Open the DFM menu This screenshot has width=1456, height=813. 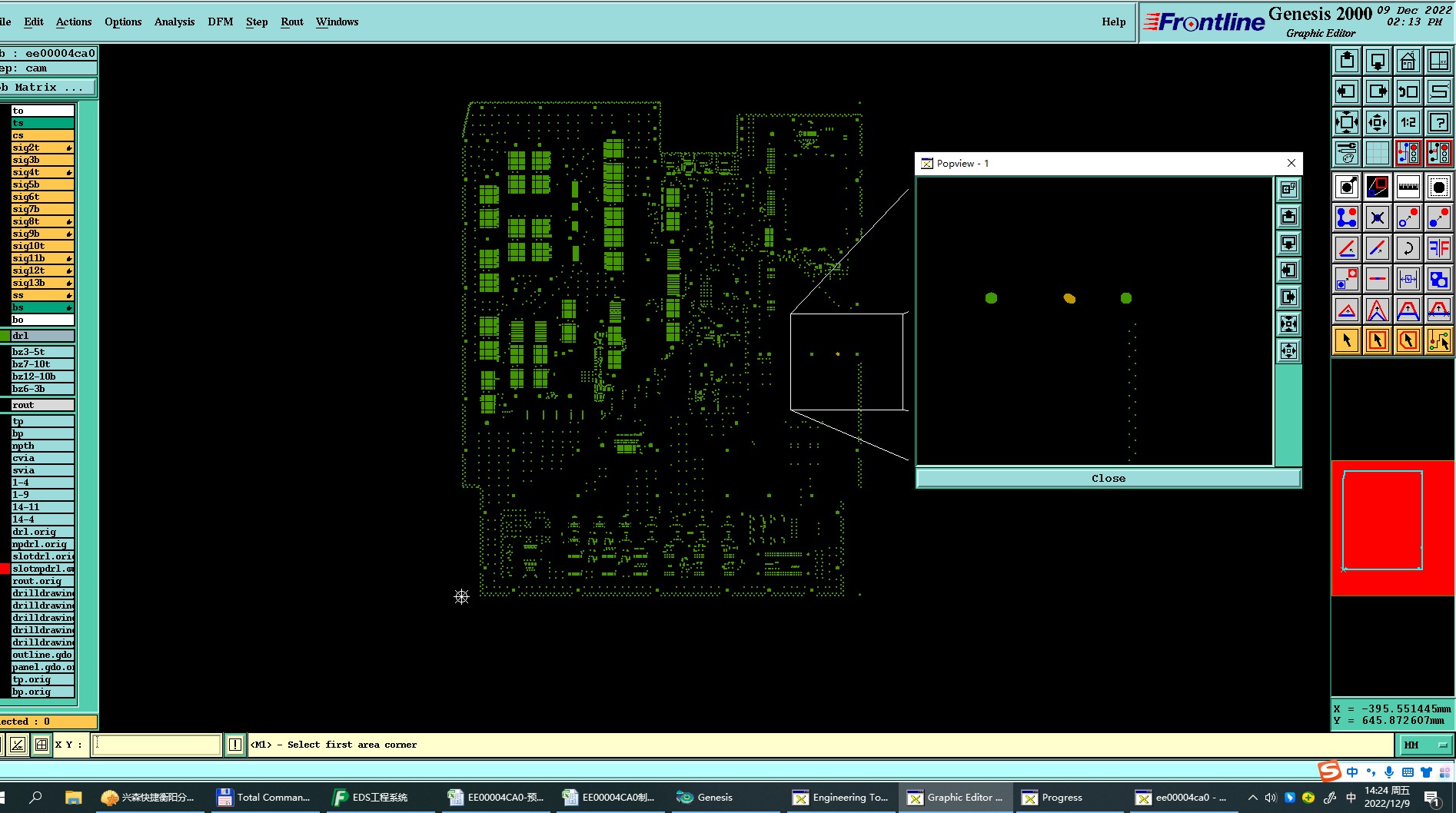click(x=220, y=22)
